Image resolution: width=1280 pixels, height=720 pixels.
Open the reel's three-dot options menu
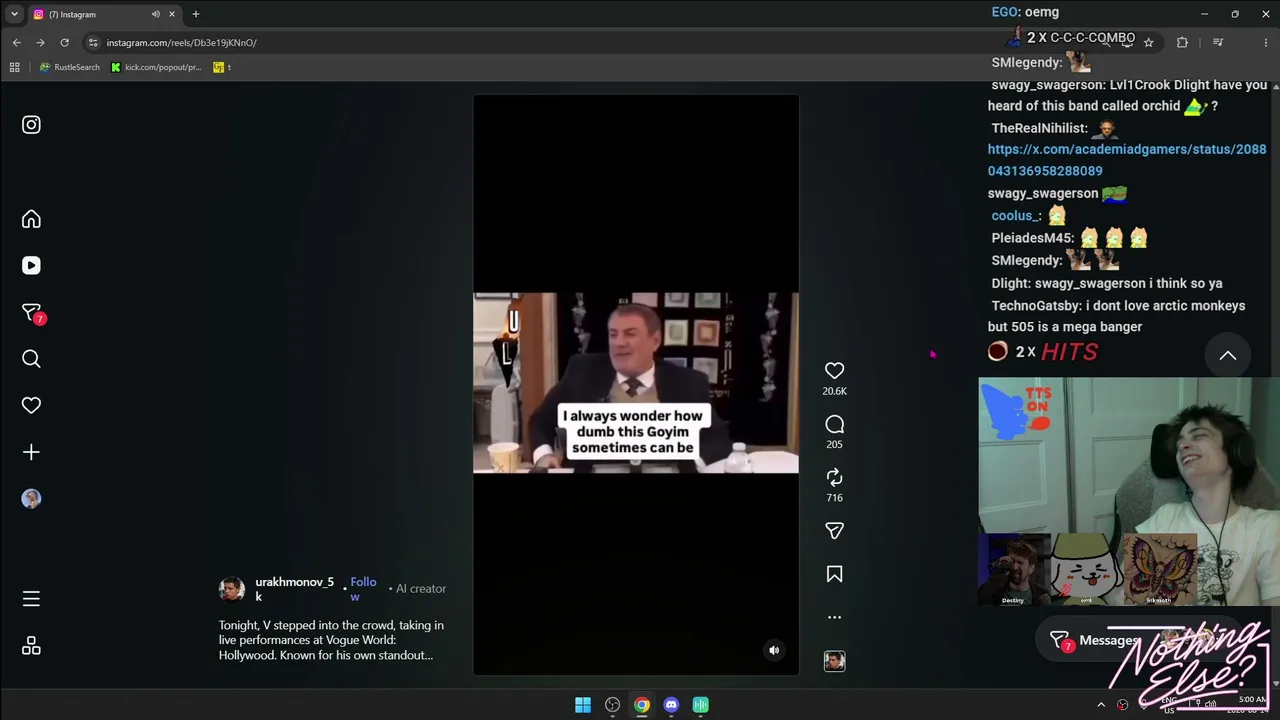coord(834,617)
